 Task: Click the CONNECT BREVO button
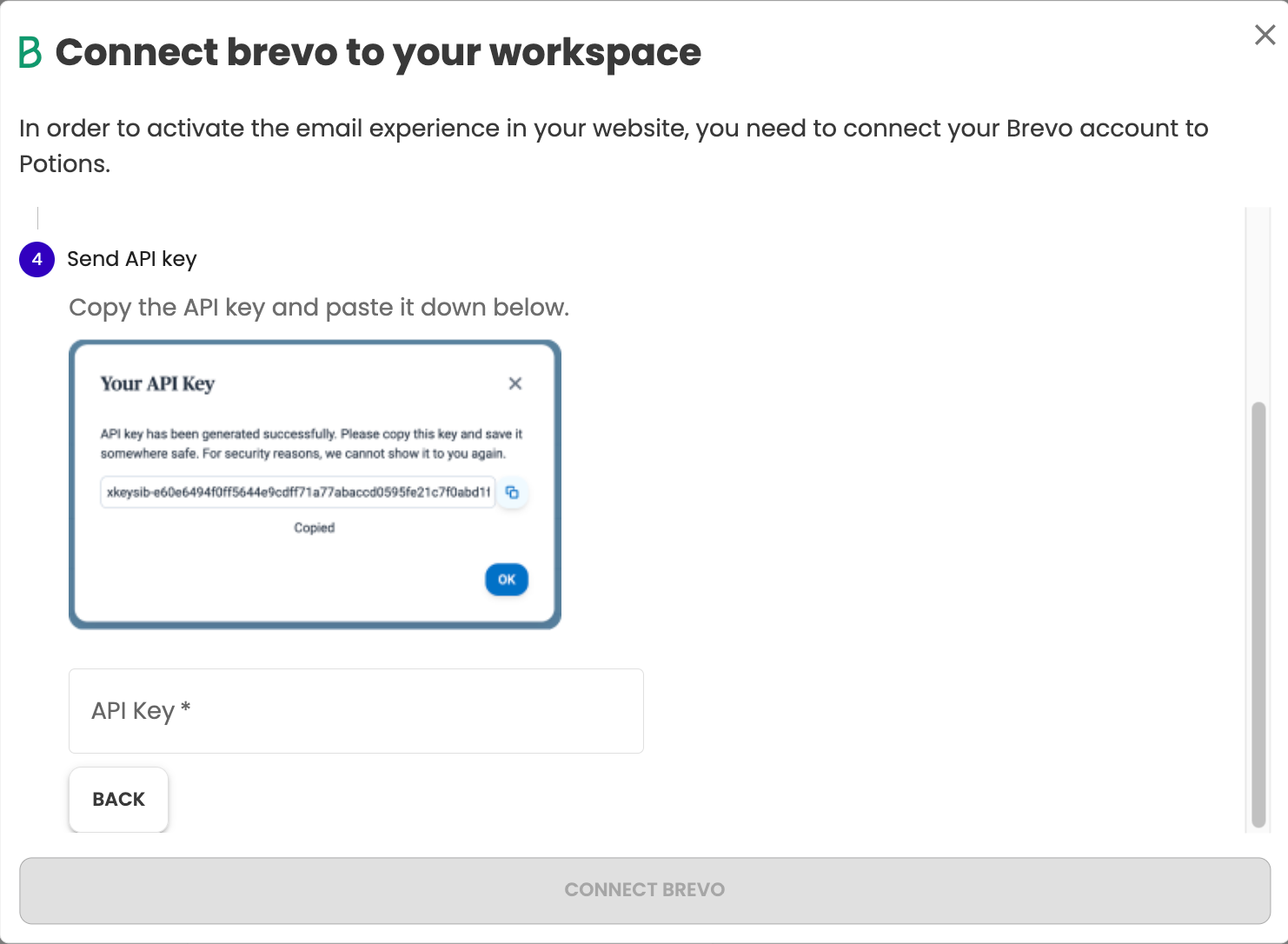(x=645, y=890)
